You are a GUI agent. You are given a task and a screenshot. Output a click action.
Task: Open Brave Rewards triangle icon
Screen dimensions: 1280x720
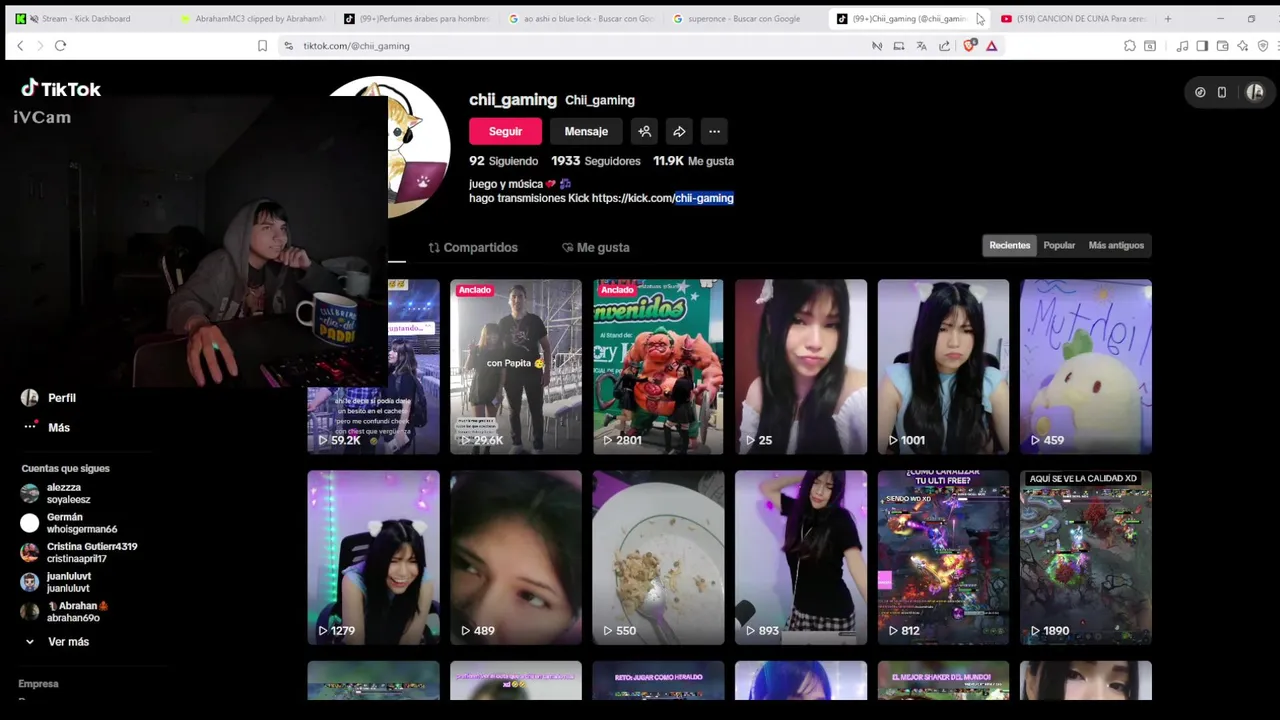coord(992,46)
